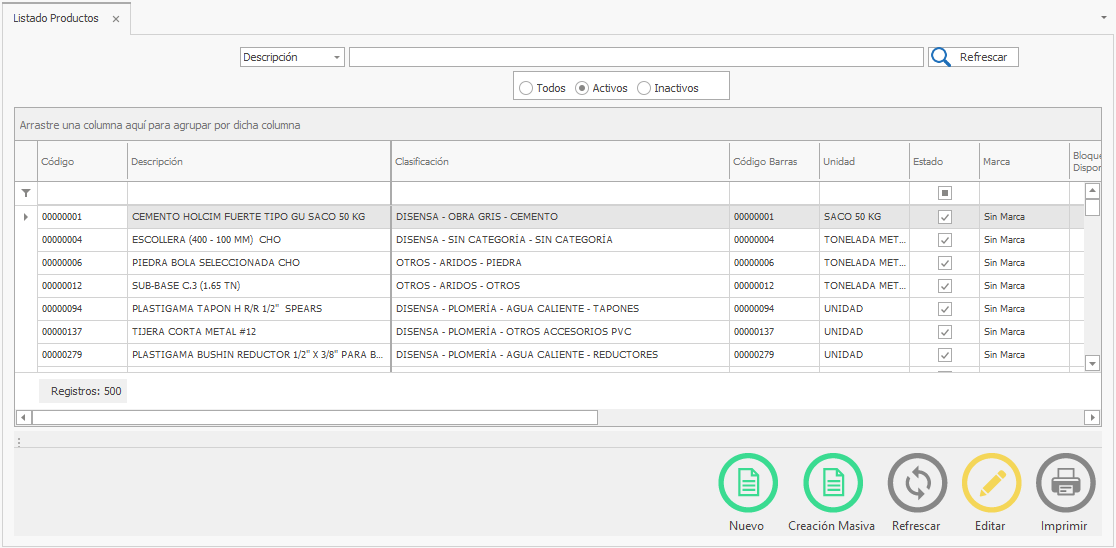Click DISENSA - PLOMERÍA - OTROS ACCESORIOS PVC cell
The height and width of the screenshot is (548, 1116).
click(x=560, y=332)
